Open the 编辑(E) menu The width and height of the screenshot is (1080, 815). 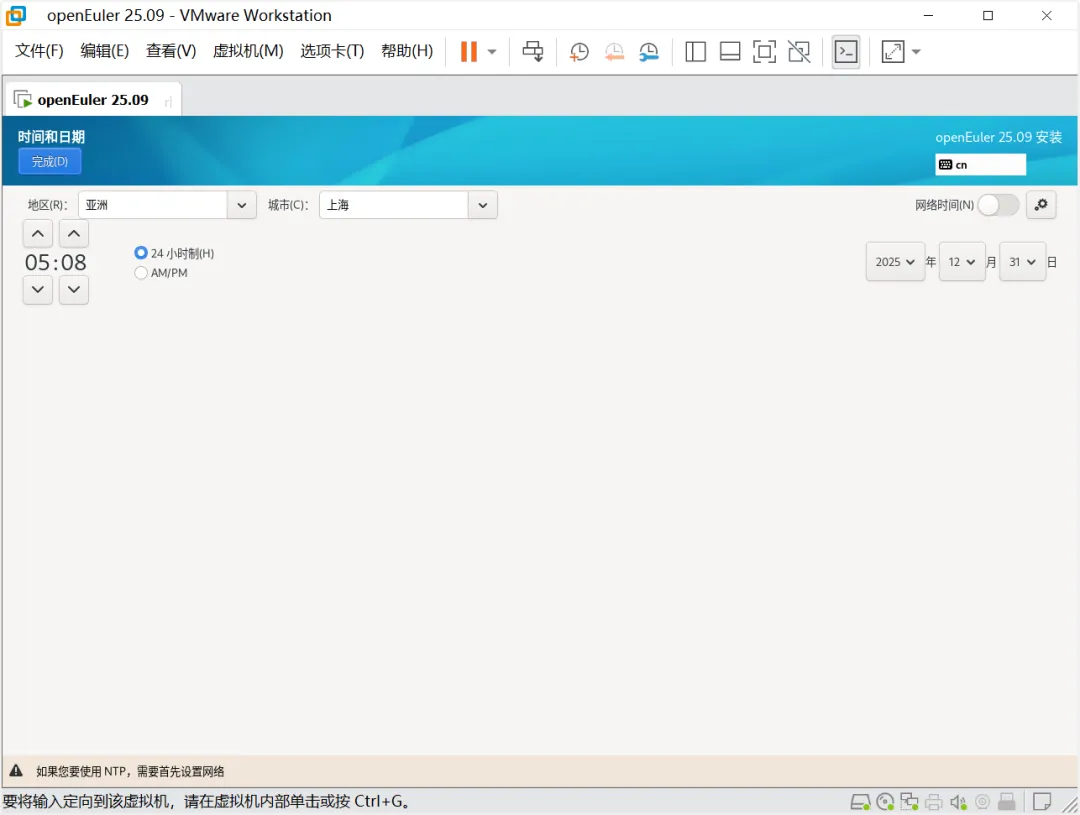[105, 51]
